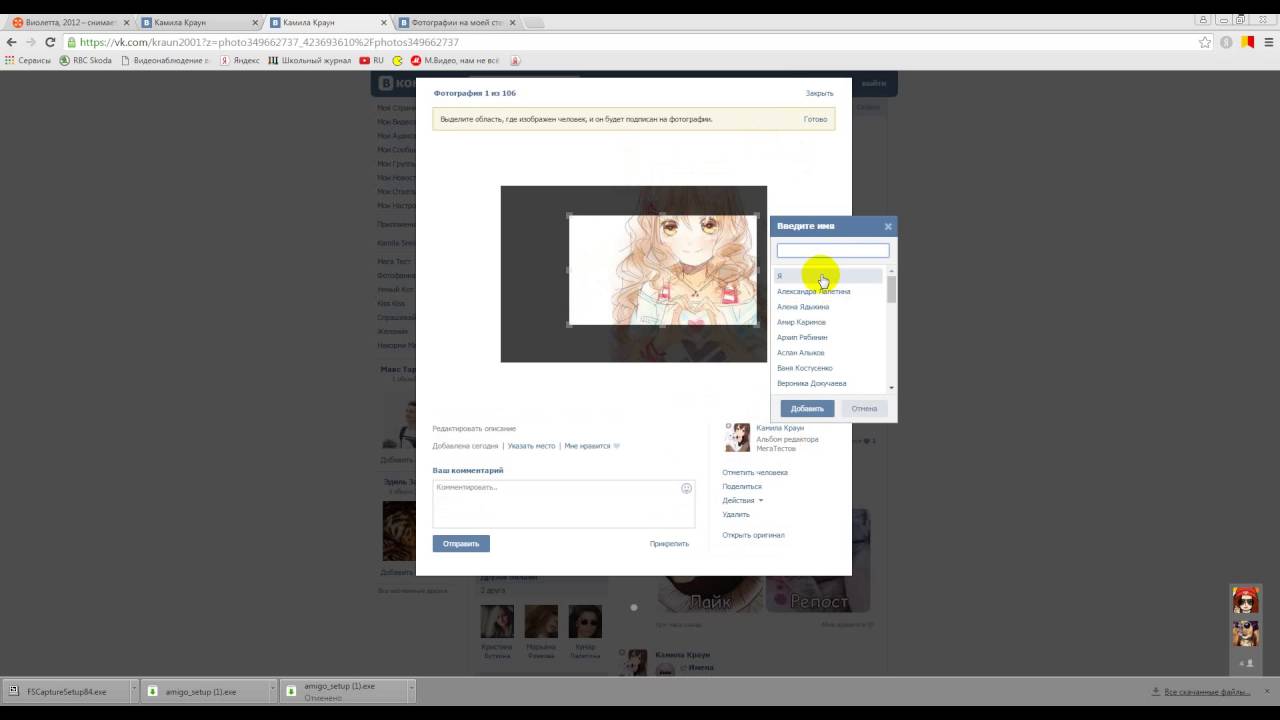This screenshot has width=1280, height=720.
Task: Open the Школьный журнал bookmark
Action: [310, 60]
